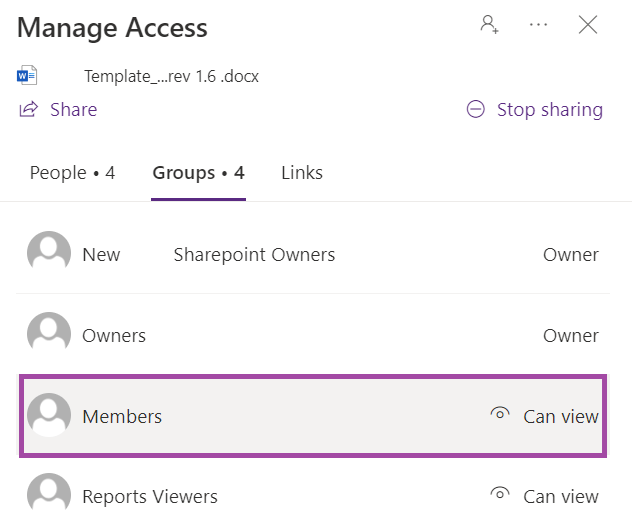This screenshot has height=522, width=633.
Task: Click the Owners group avatar icon
Action: [49, 334]
